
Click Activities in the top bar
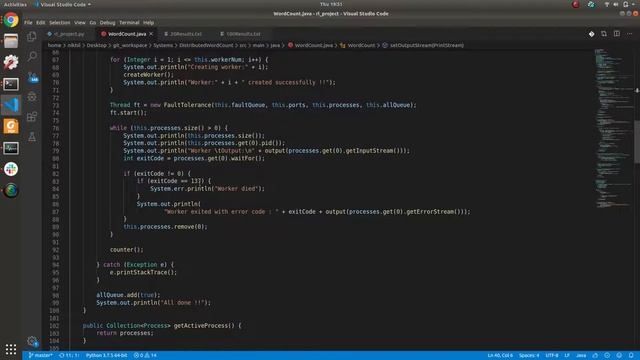[x=15, y=4]
